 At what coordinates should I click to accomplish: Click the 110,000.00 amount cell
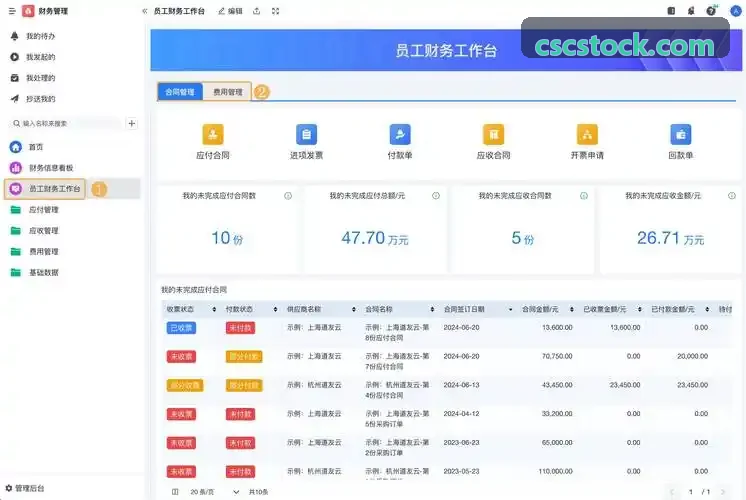(x=555, y=471)
